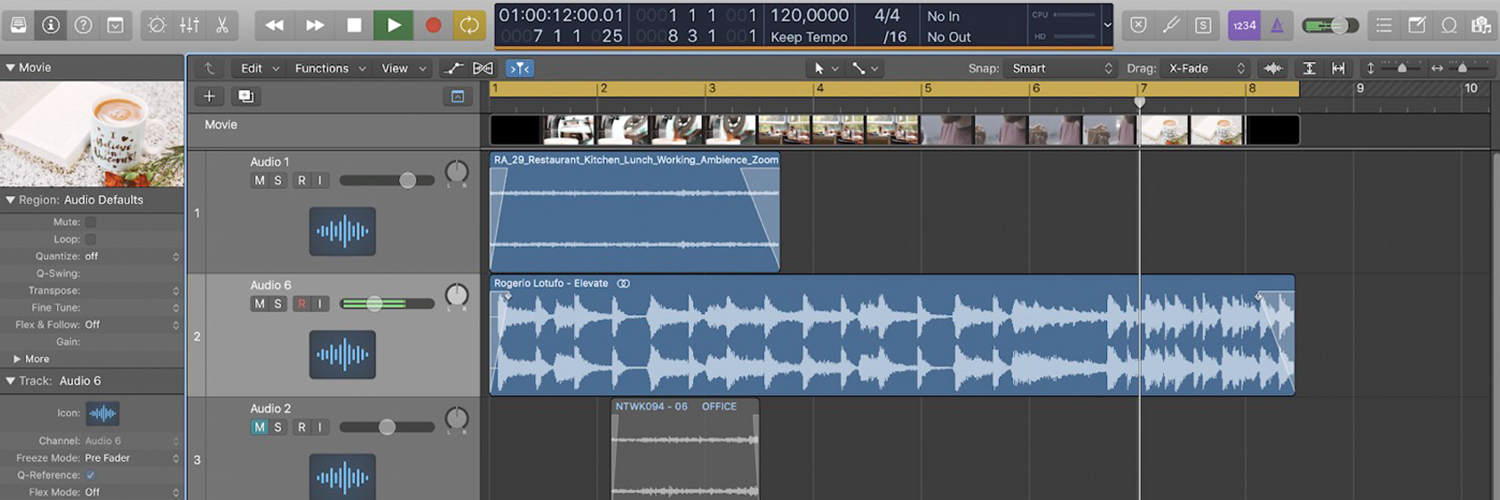This screenshot has height=500, width=1500.
Task: Click the scissors Editors icon
Action: (221, 25)
